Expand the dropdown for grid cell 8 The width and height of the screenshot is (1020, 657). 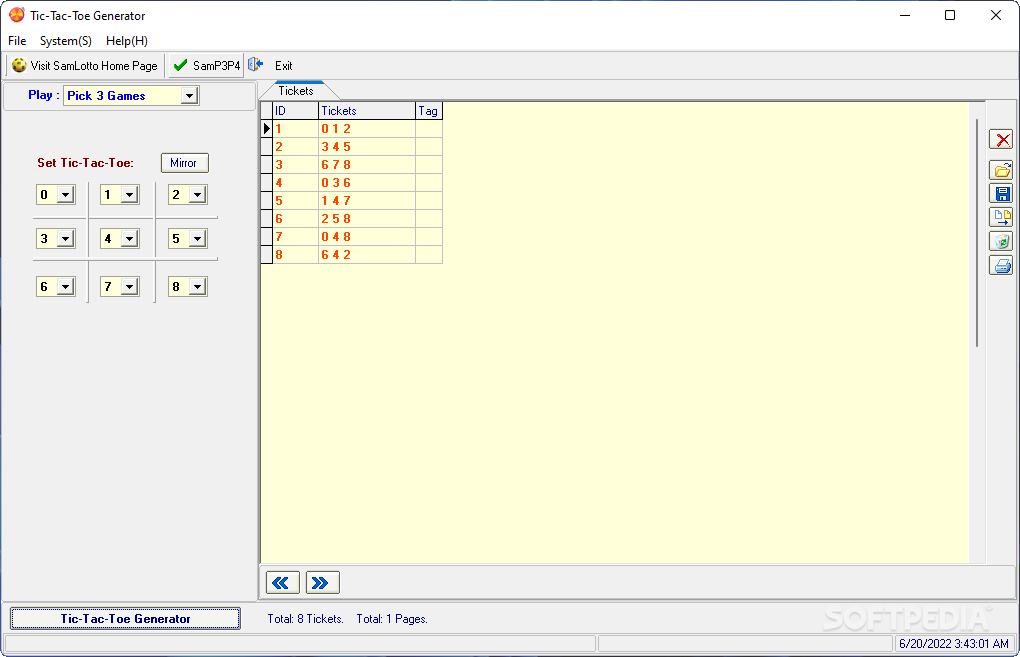[x=197, y=287]
